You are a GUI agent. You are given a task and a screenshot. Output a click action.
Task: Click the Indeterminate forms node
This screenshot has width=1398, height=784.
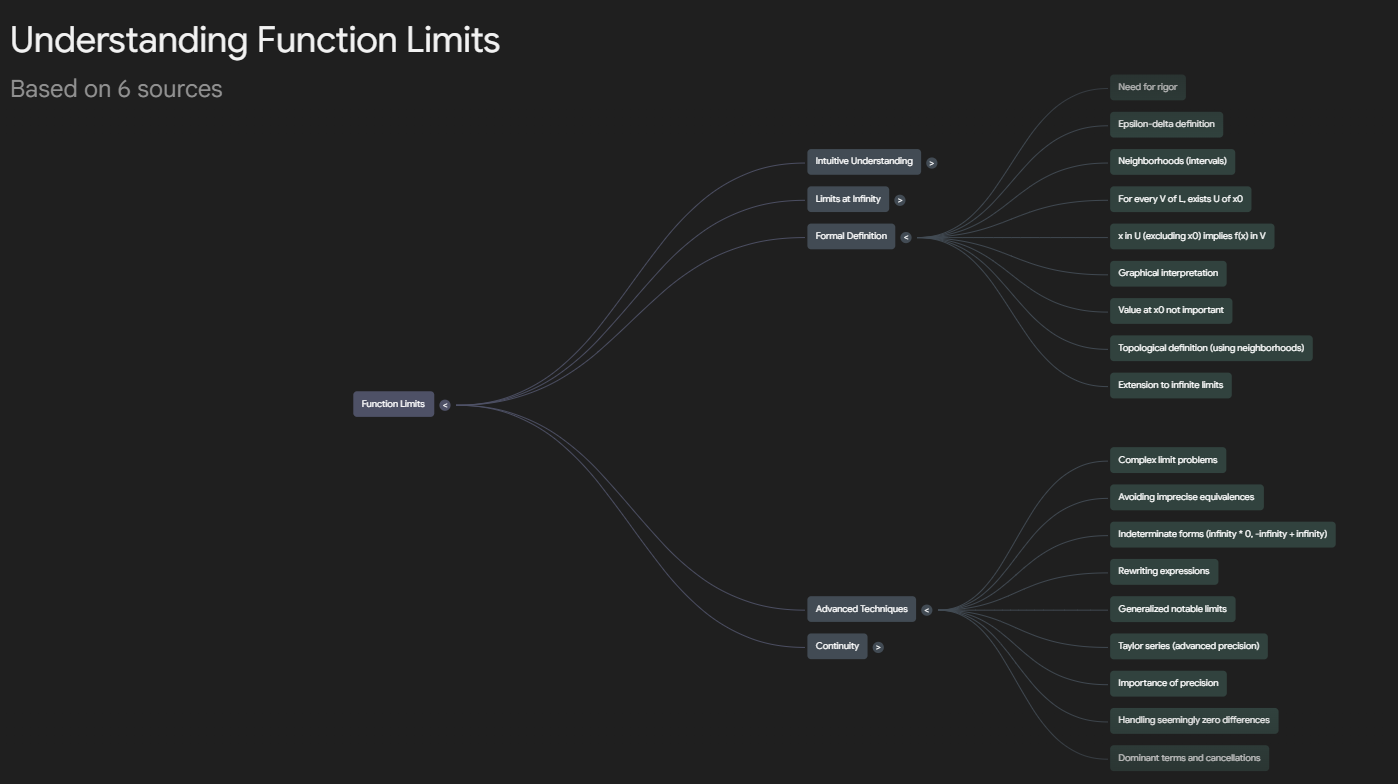pyautogui.click(x=1222, y=534)
